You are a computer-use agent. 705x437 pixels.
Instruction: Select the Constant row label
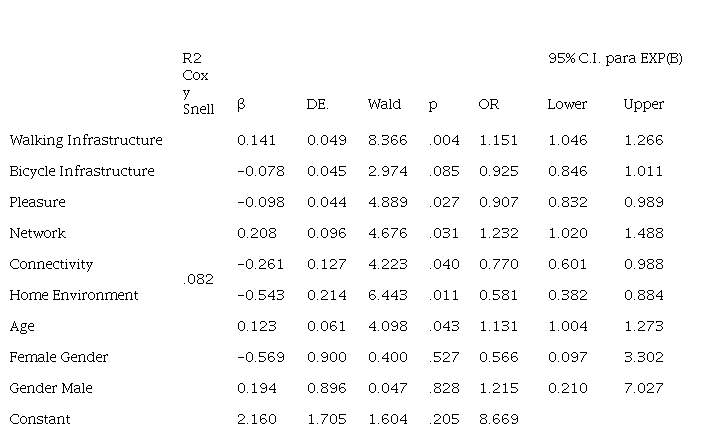click(x=40, y=419)
